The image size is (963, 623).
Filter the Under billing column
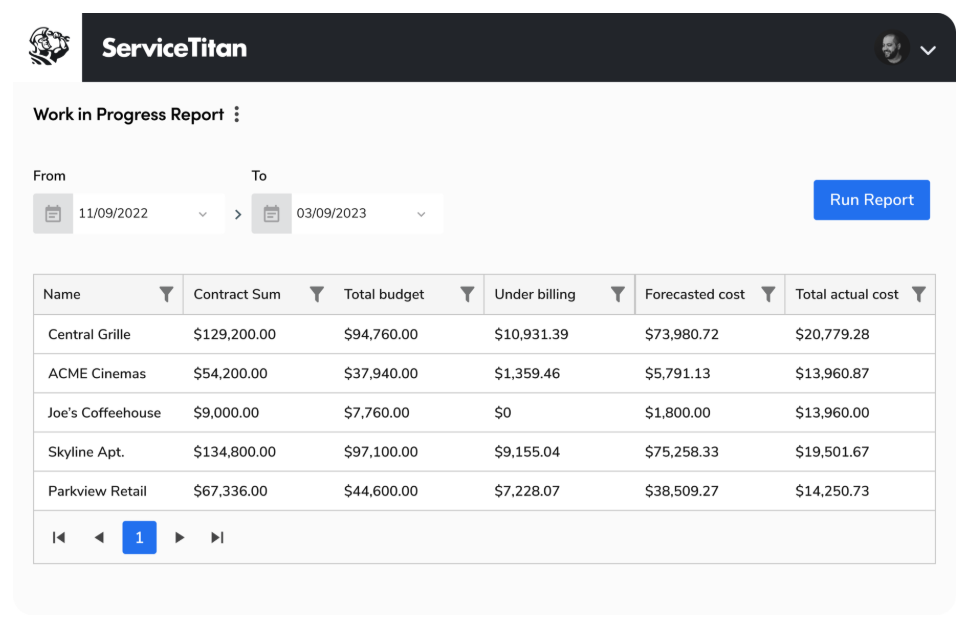pos(618,294)
